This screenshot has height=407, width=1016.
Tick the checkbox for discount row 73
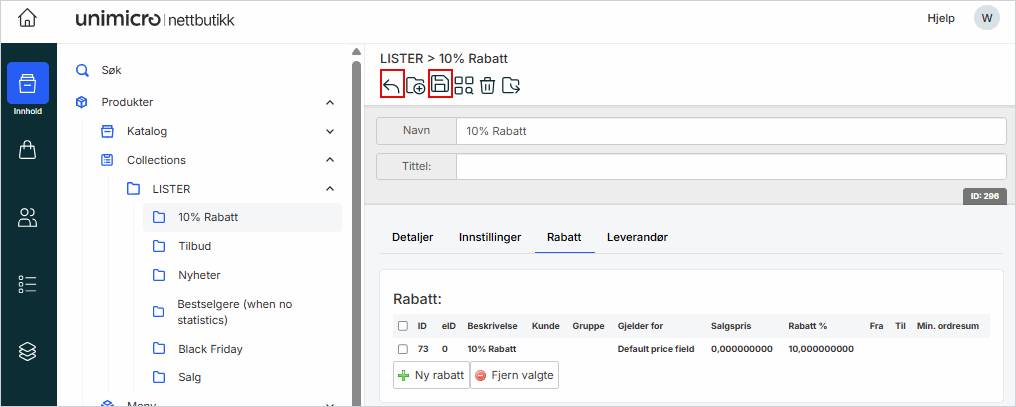(x=402, y=349)
